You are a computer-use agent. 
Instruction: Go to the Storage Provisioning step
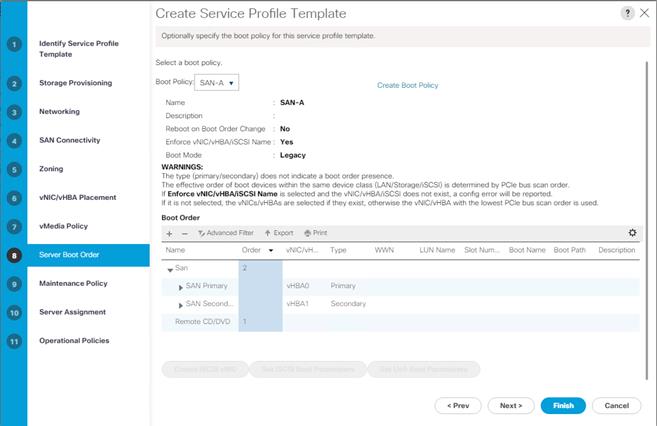(x=75, y=83)
